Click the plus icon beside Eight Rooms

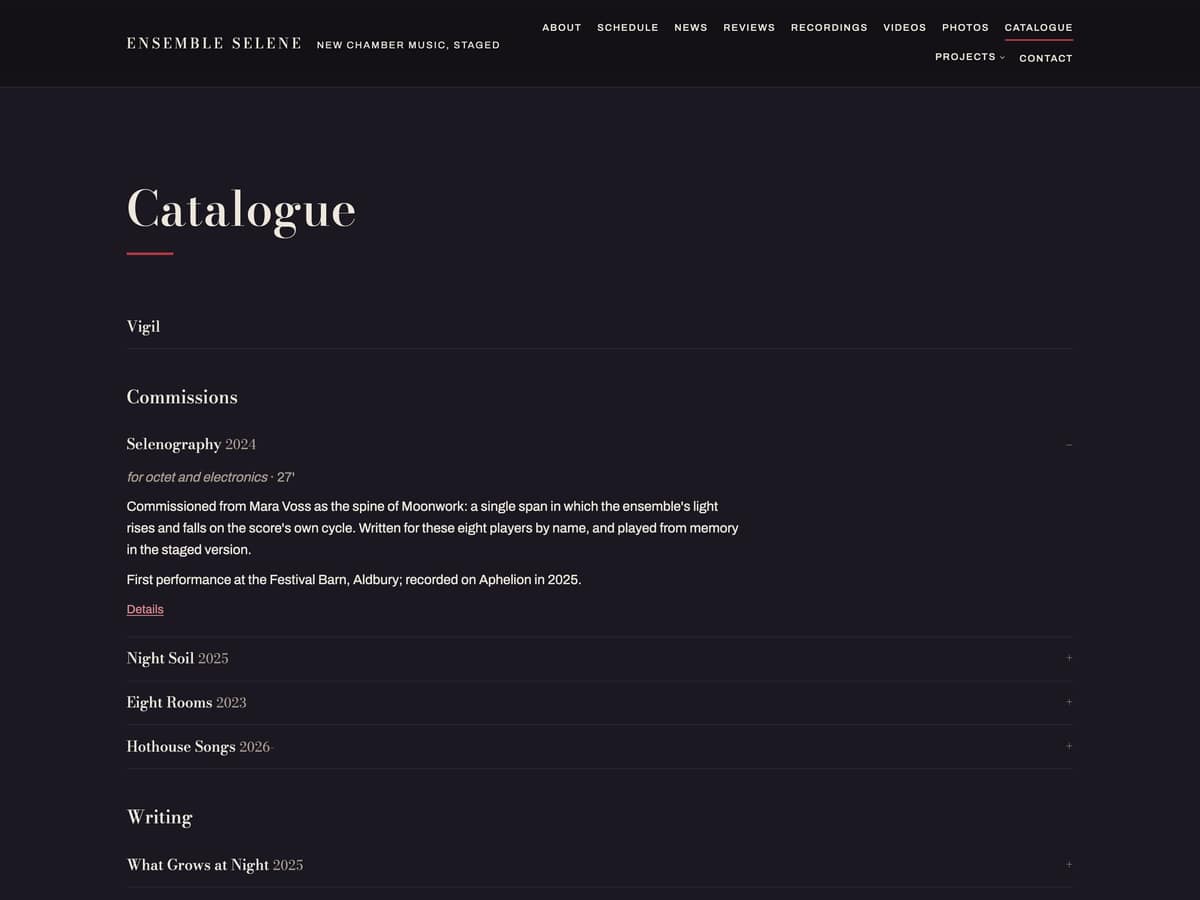[x=1068, y=702]
